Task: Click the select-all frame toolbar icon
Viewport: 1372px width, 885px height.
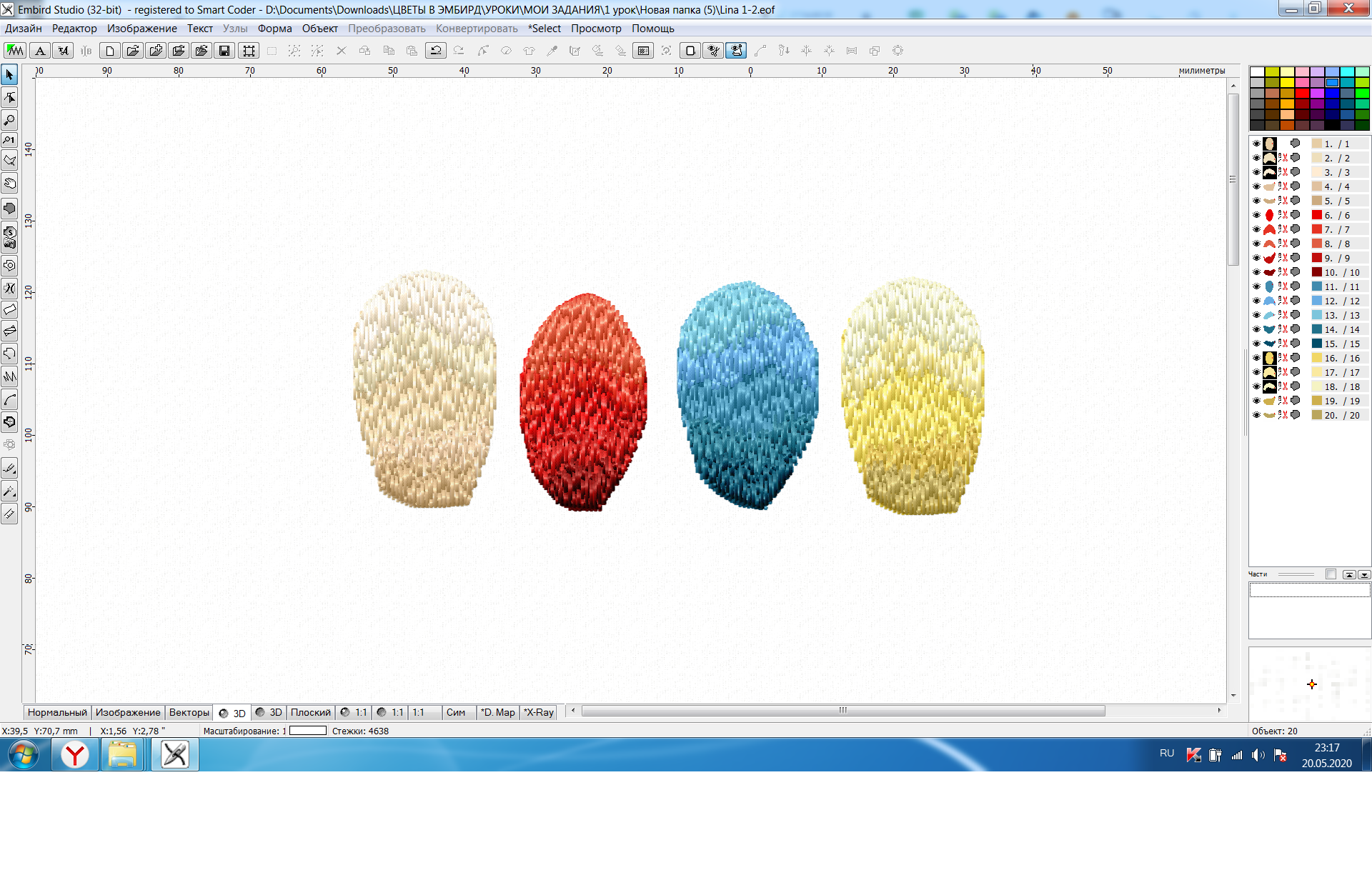Action: click(x=249, y=51)
